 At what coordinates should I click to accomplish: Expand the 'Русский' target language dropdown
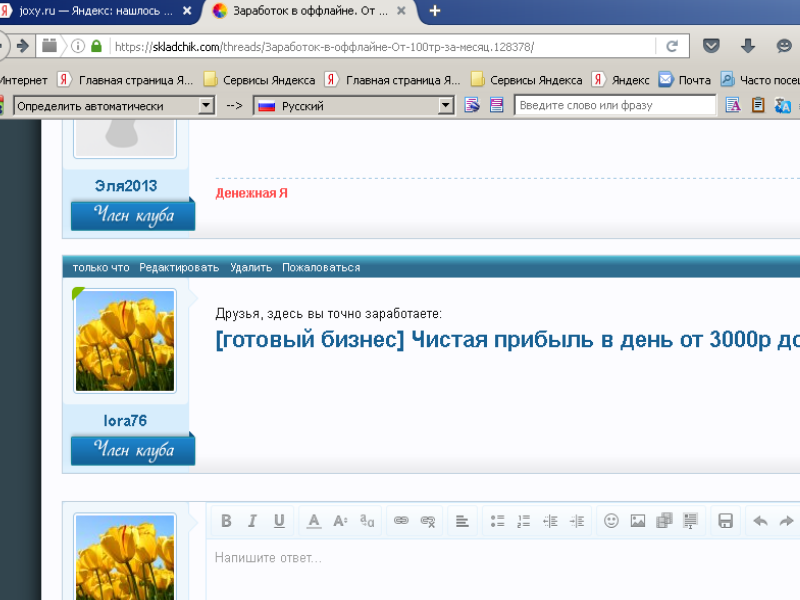coord(446,105)
